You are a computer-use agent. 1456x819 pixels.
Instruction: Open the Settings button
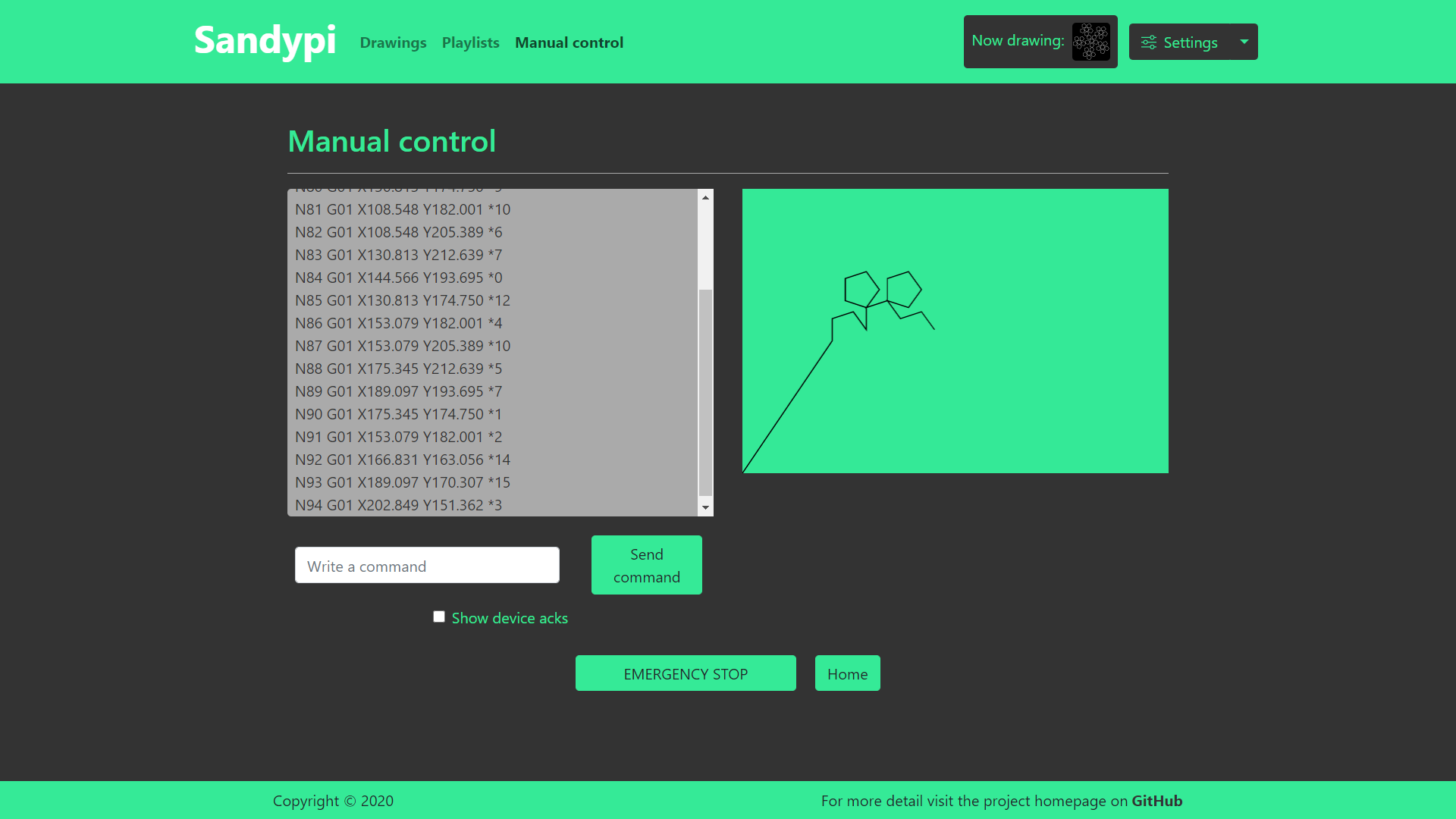pyautogui.click(x=1189, y=42)
